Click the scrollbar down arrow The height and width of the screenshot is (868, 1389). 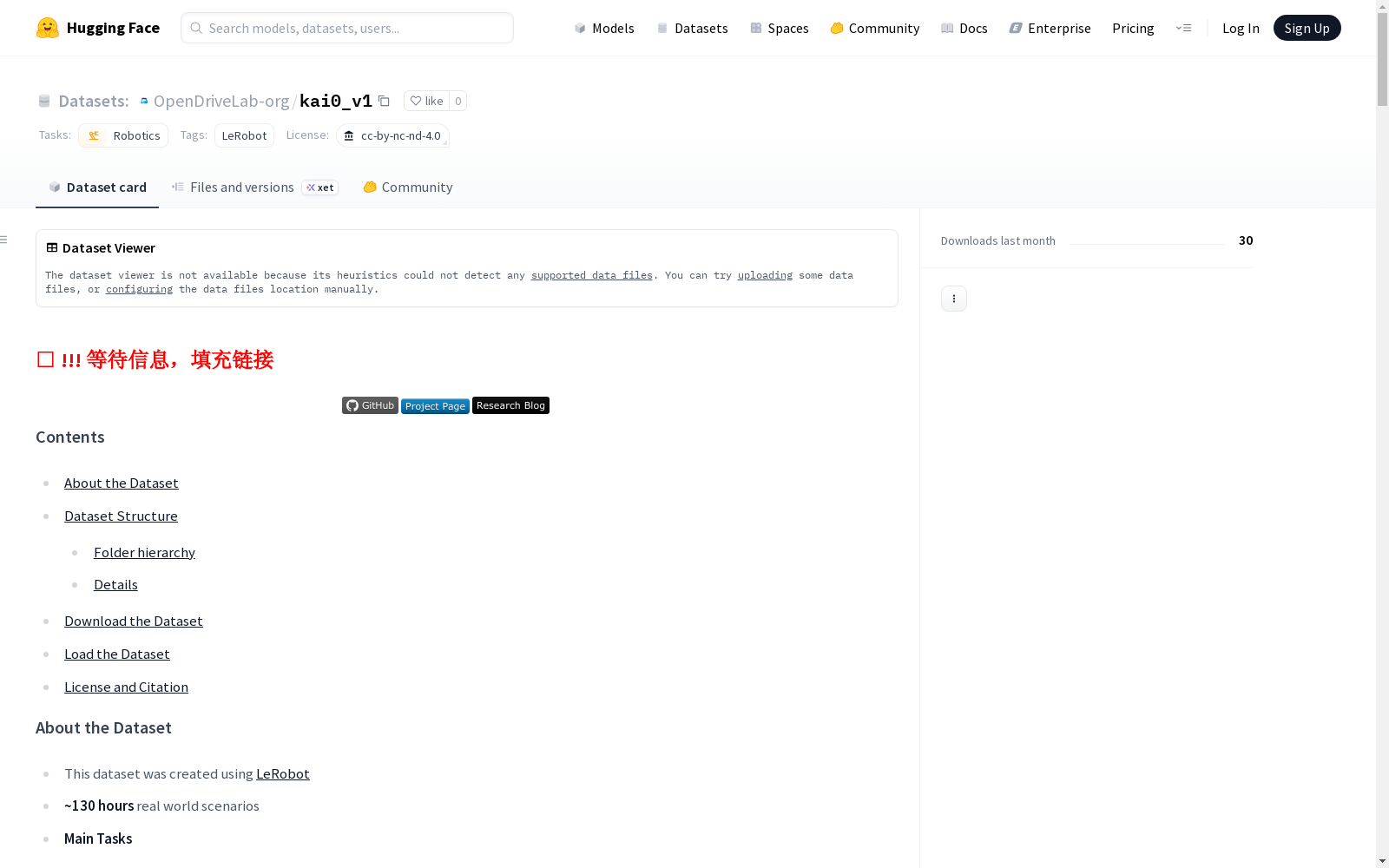click(x=1382, y=860)
